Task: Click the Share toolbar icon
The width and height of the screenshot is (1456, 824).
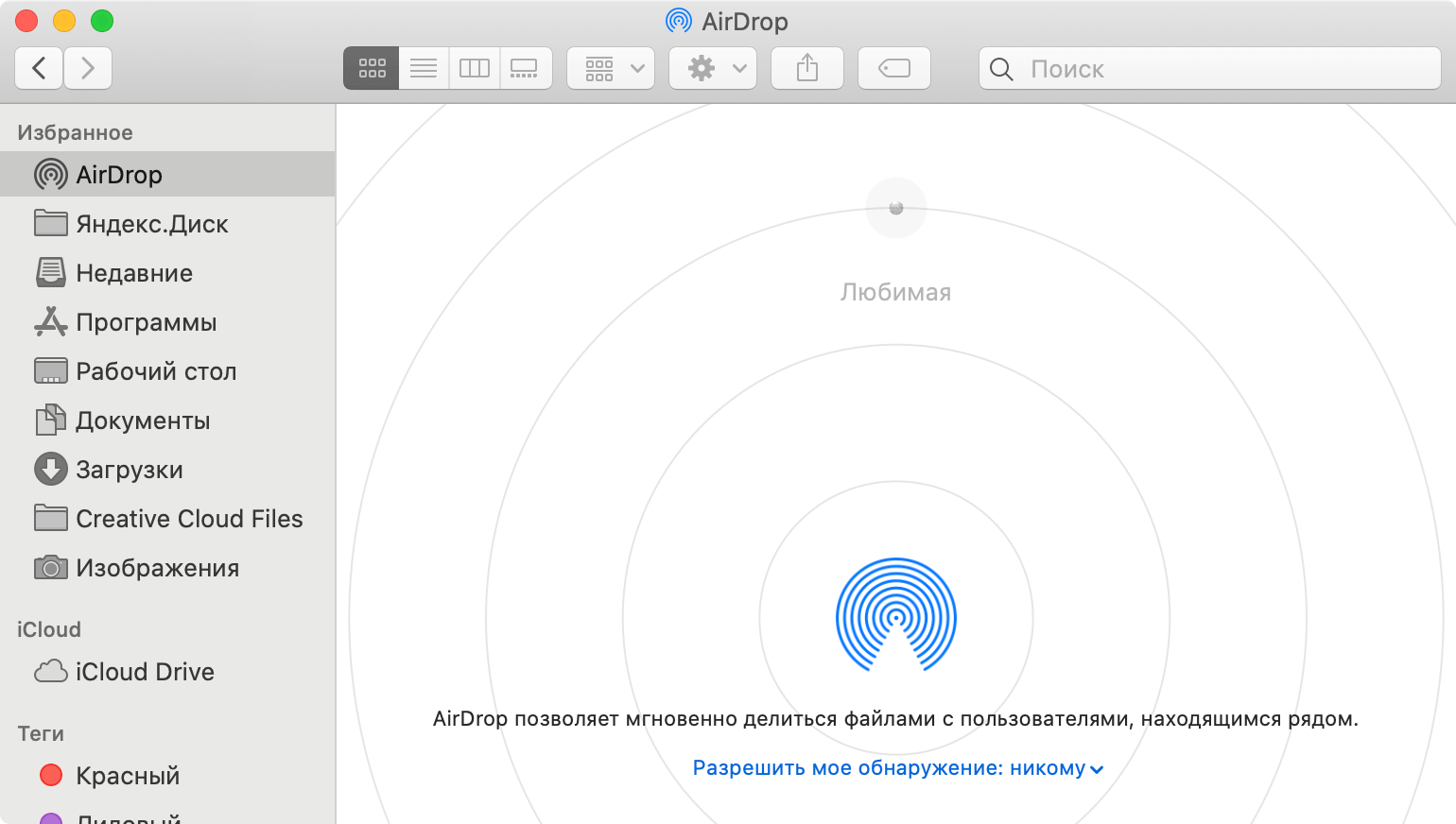Action: (x=806, y=68)
